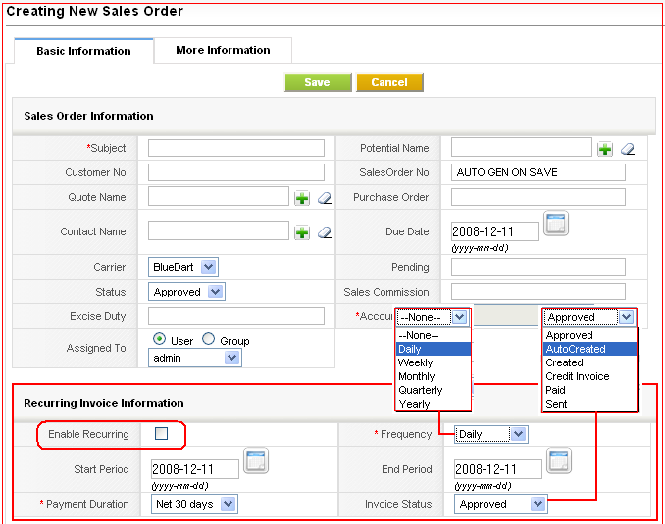Select the User radio button
This screenshot has height=524, width=665.
[x=159, y=339]
